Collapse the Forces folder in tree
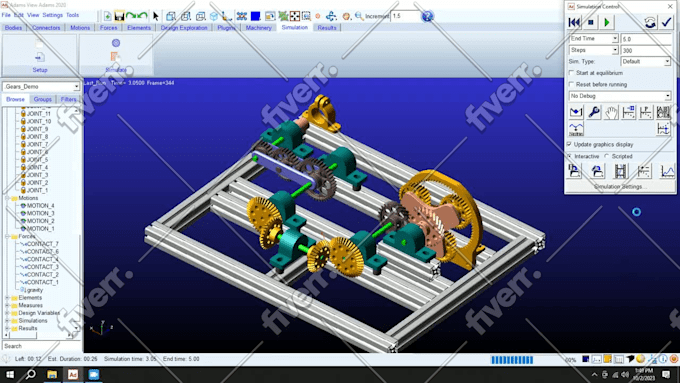680x383 pixels. (x=7, y=236)
